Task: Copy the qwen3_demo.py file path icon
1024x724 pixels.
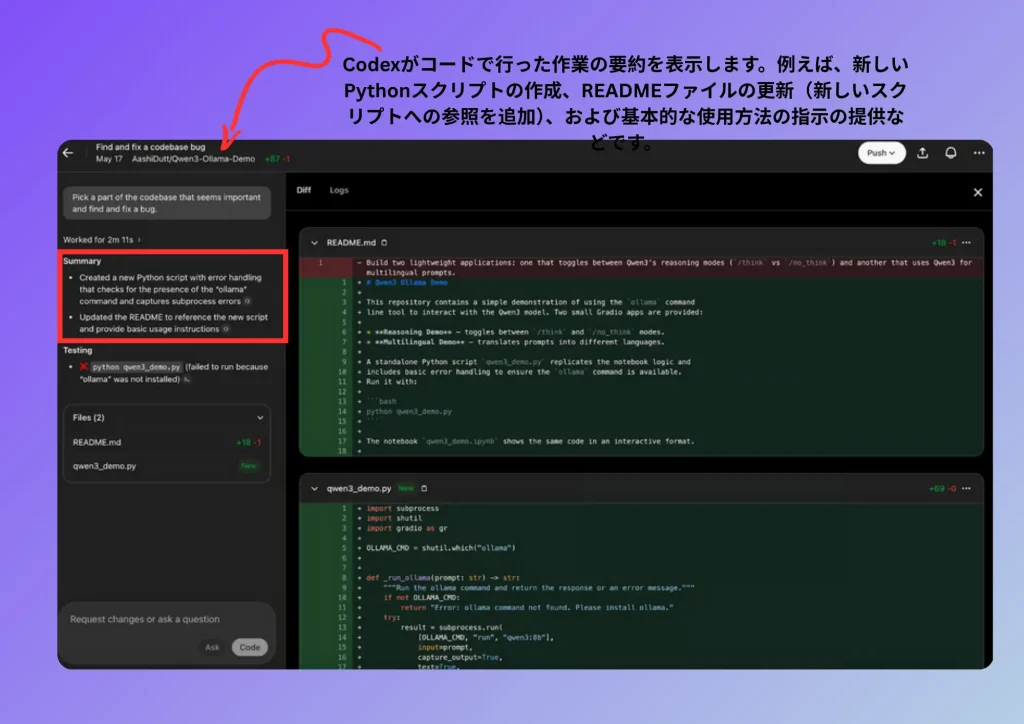Action: (424, 488)
